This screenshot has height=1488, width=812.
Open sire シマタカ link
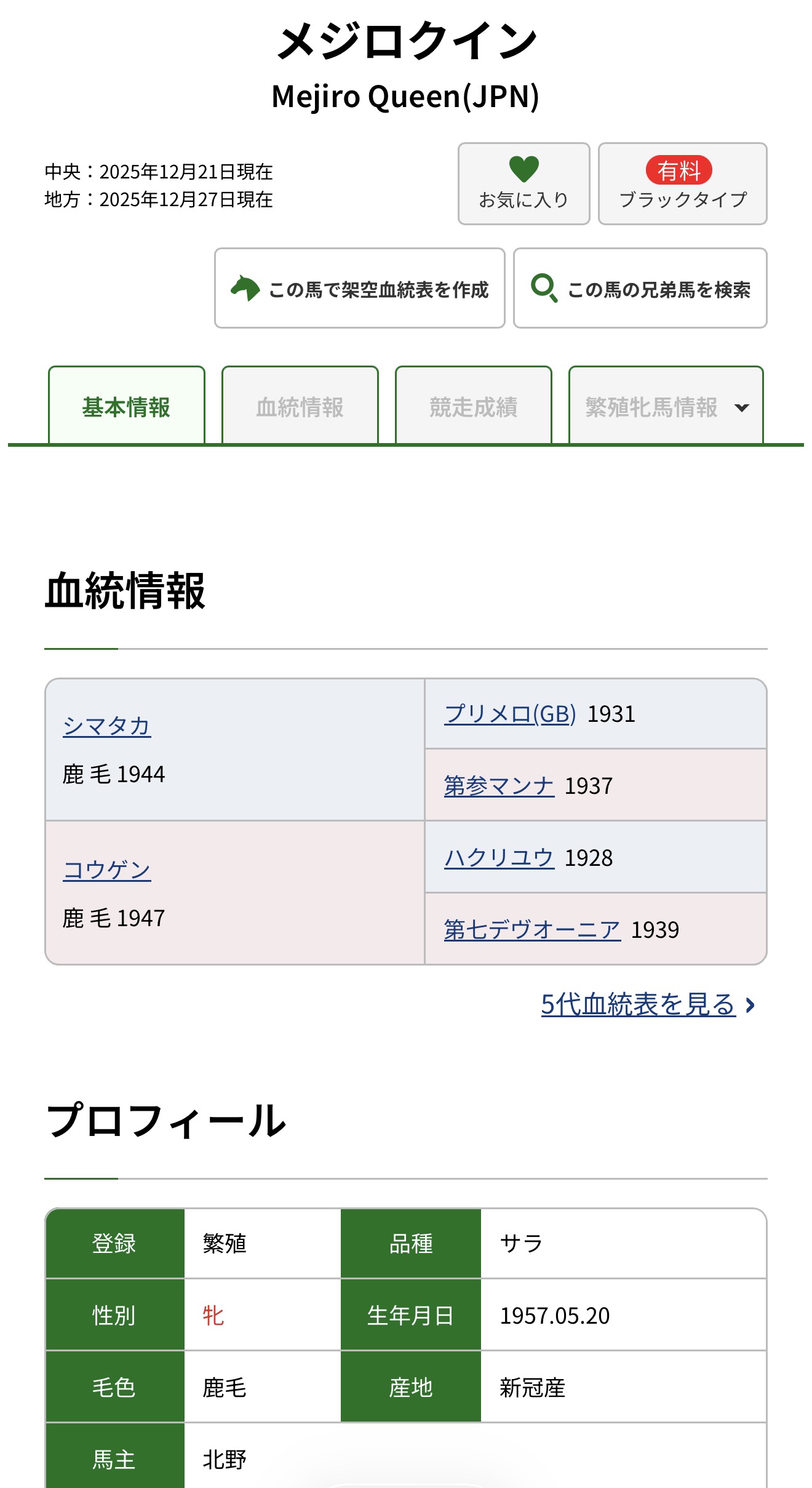(107, 726)
